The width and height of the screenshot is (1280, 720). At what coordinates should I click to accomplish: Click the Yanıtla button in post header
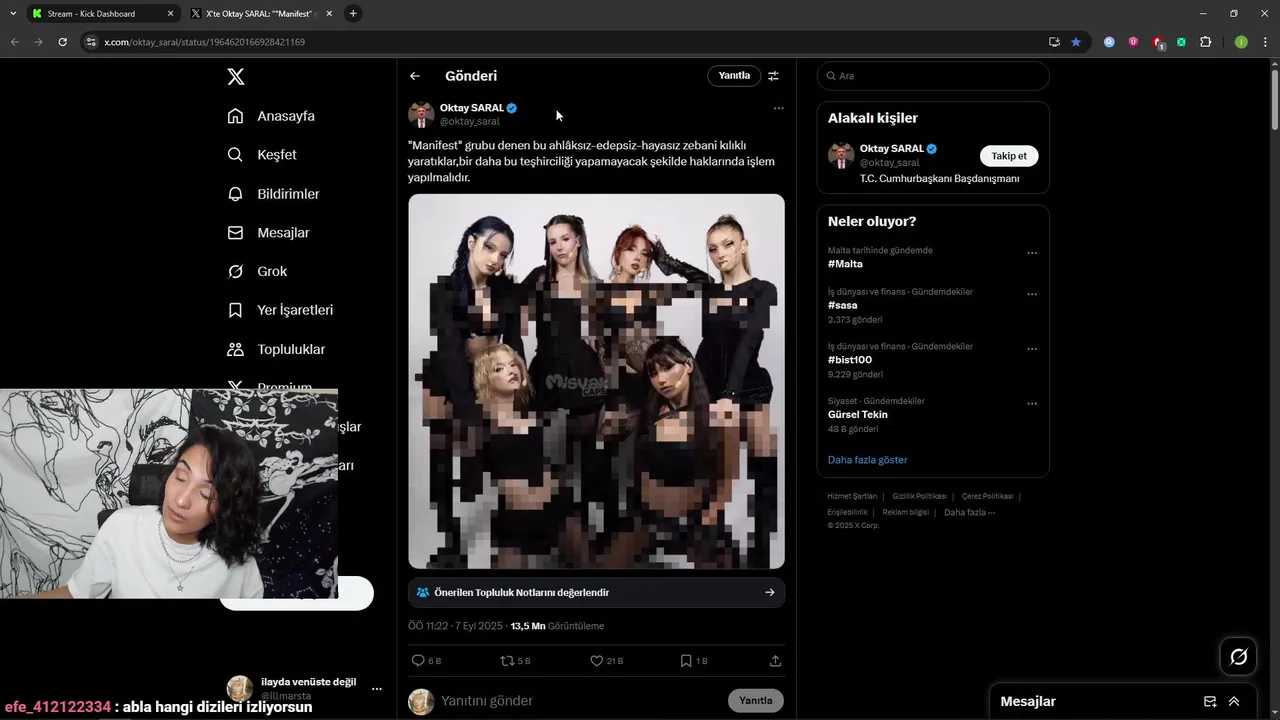(x=734, y=76)
